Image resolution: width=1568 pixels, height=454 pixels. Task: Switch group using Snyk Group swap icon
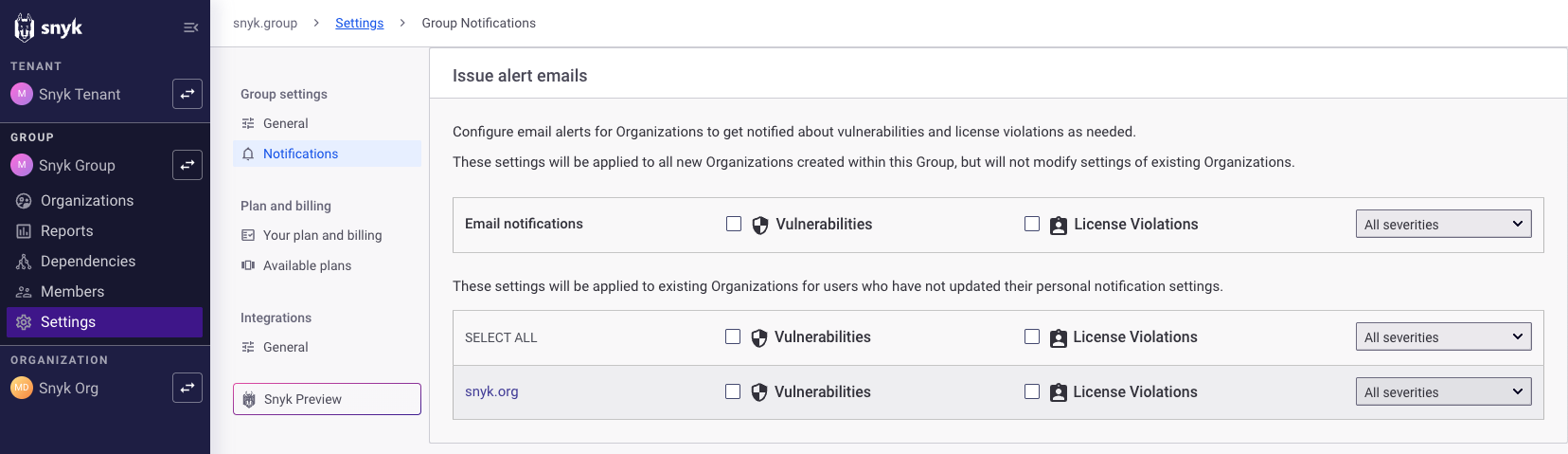point(187,165)
